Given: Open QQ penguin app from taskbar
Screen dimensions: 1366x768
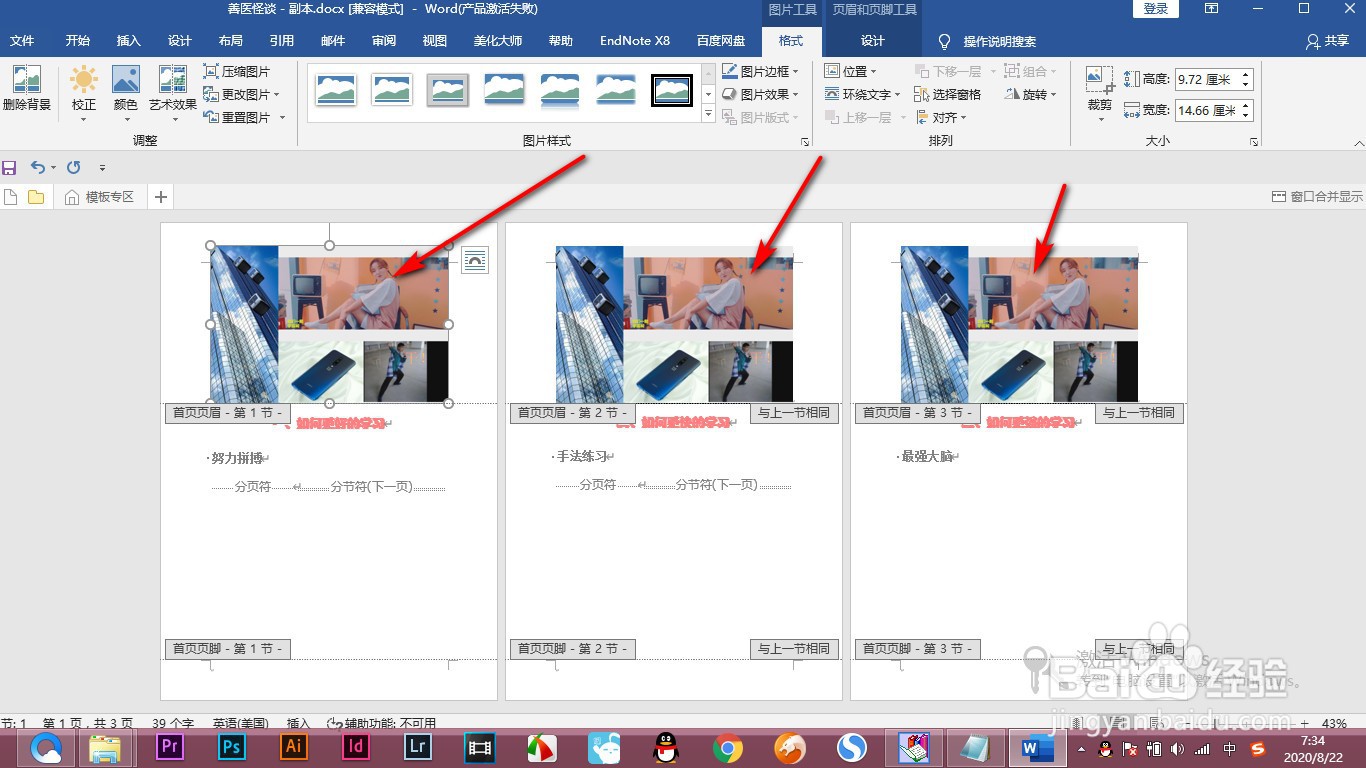Looking at the screenshot, I should [666, 748].
